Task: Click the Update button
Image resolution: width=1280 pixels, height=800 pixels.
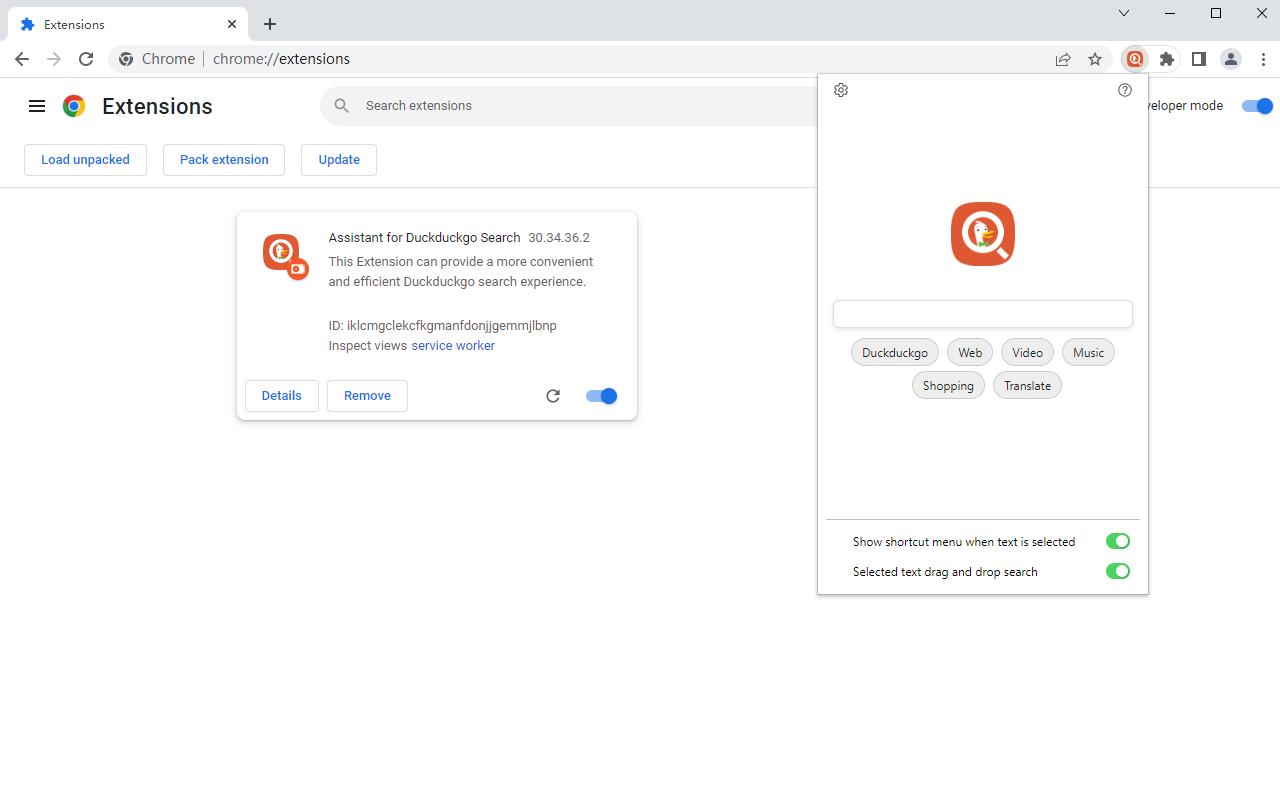Action: [339, 160]
